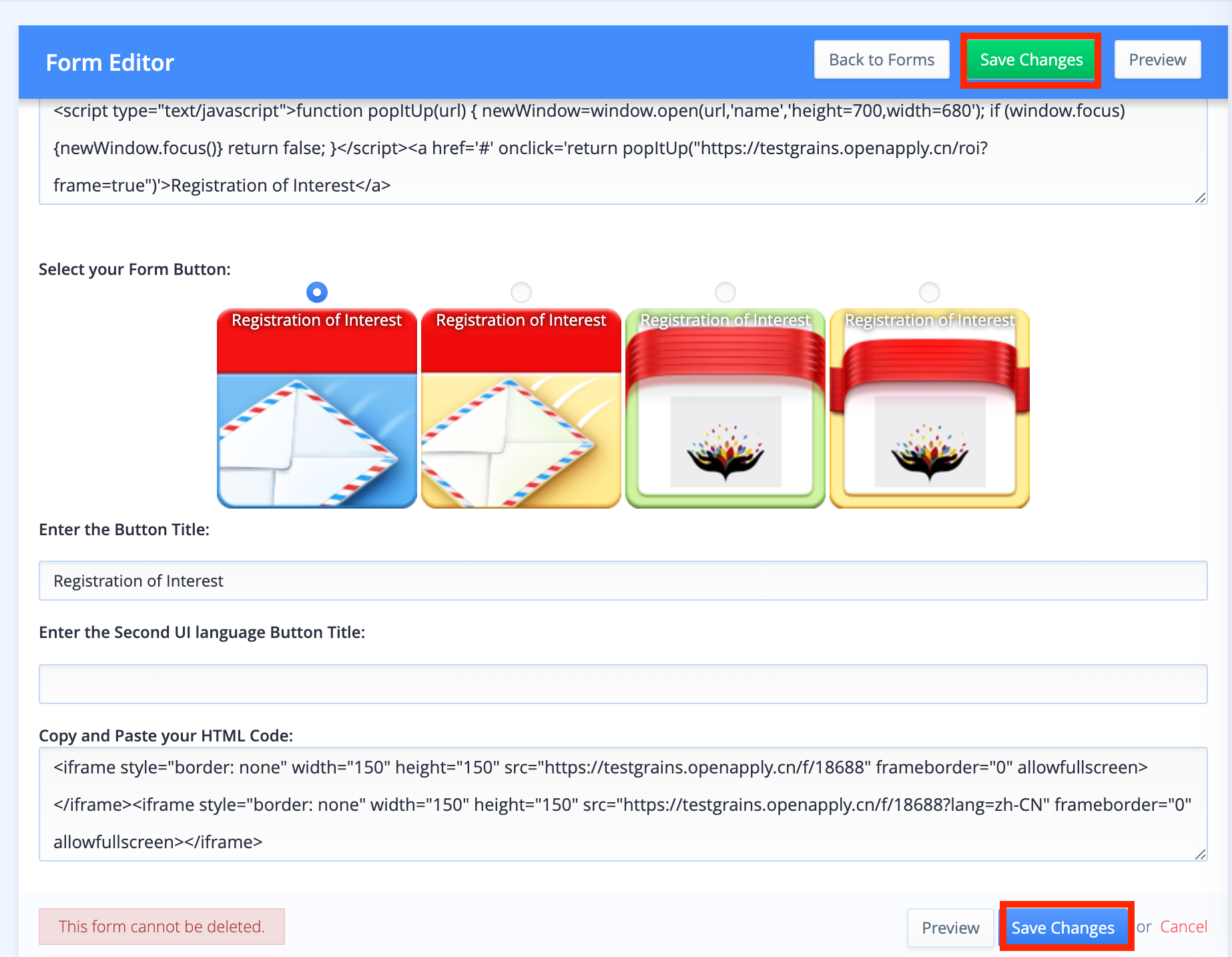
Task: Select the blue envelope button style radio
Action: point(317,292)
